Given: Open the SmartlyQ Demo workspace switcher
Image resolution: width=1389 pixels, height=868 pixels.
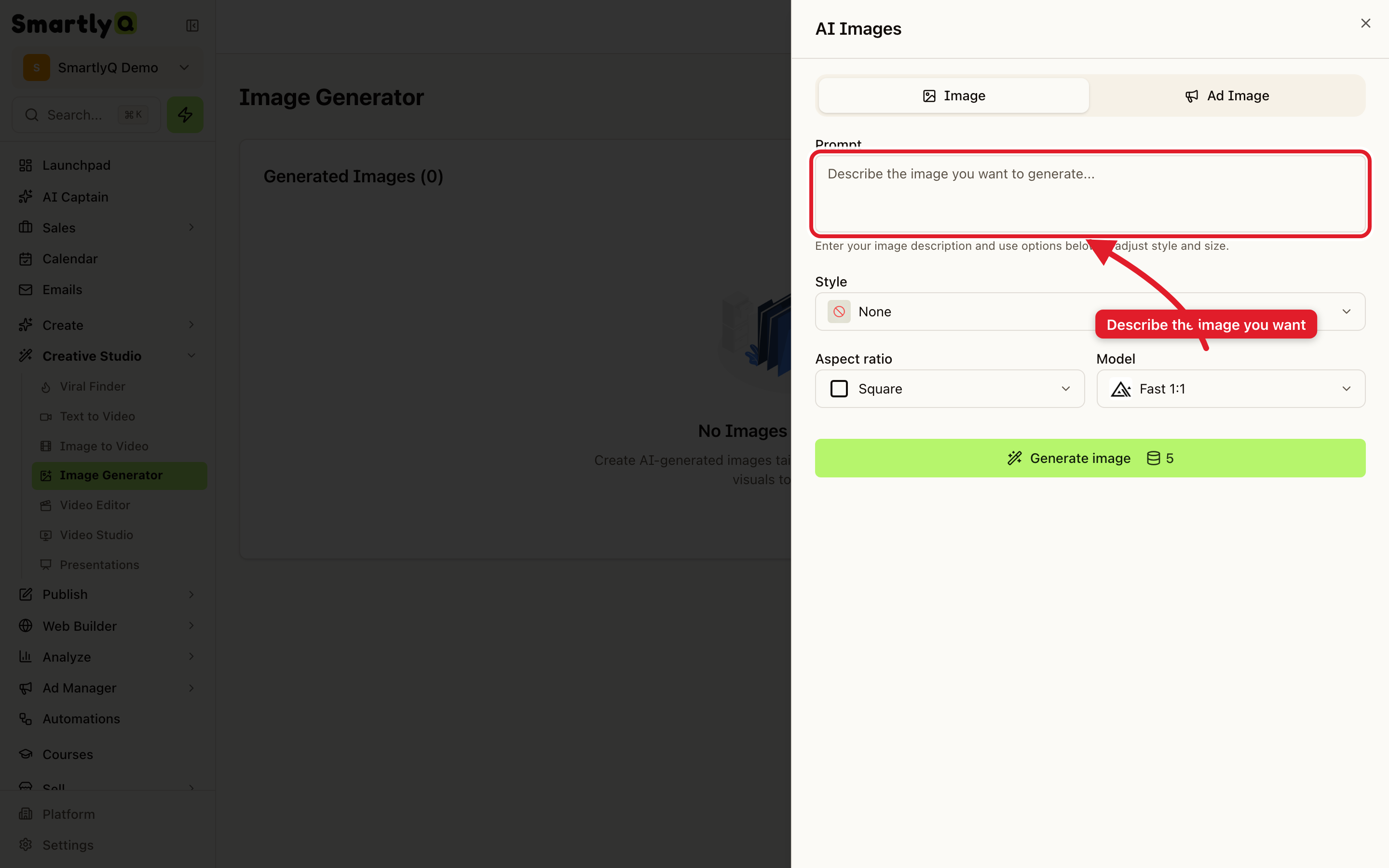Looking at the screenshot, I should (x=108, y=68).
